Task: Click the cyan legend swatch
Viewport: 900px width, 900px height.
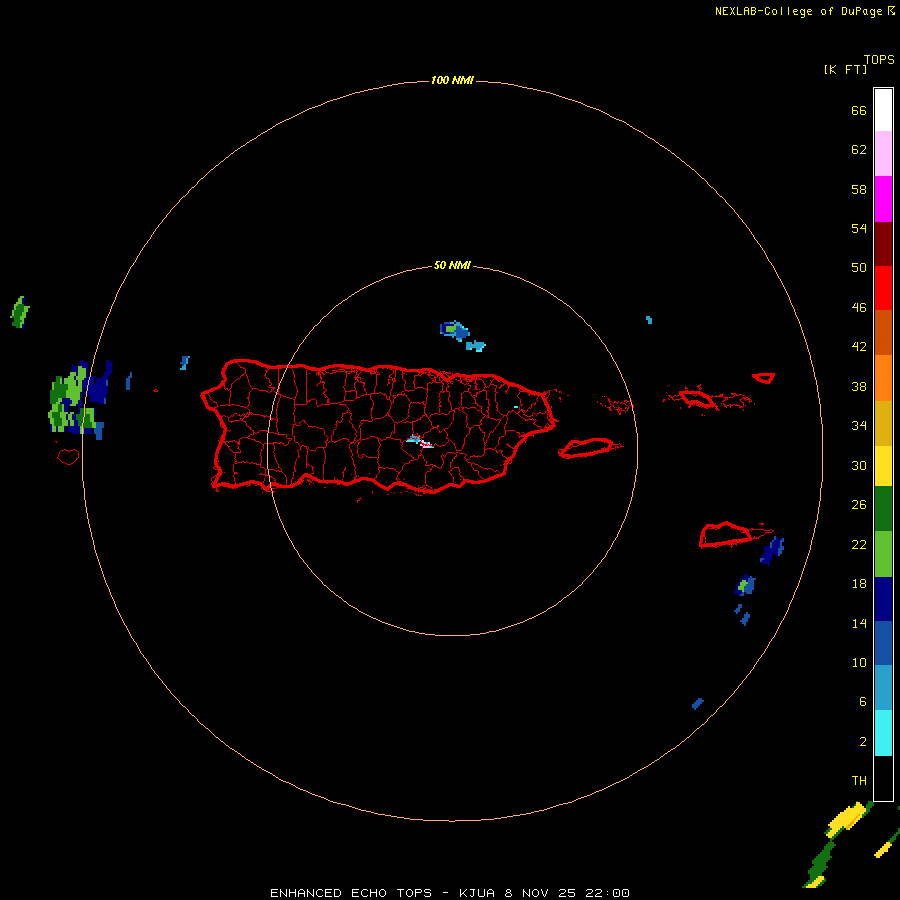Action: pos(883,733)
